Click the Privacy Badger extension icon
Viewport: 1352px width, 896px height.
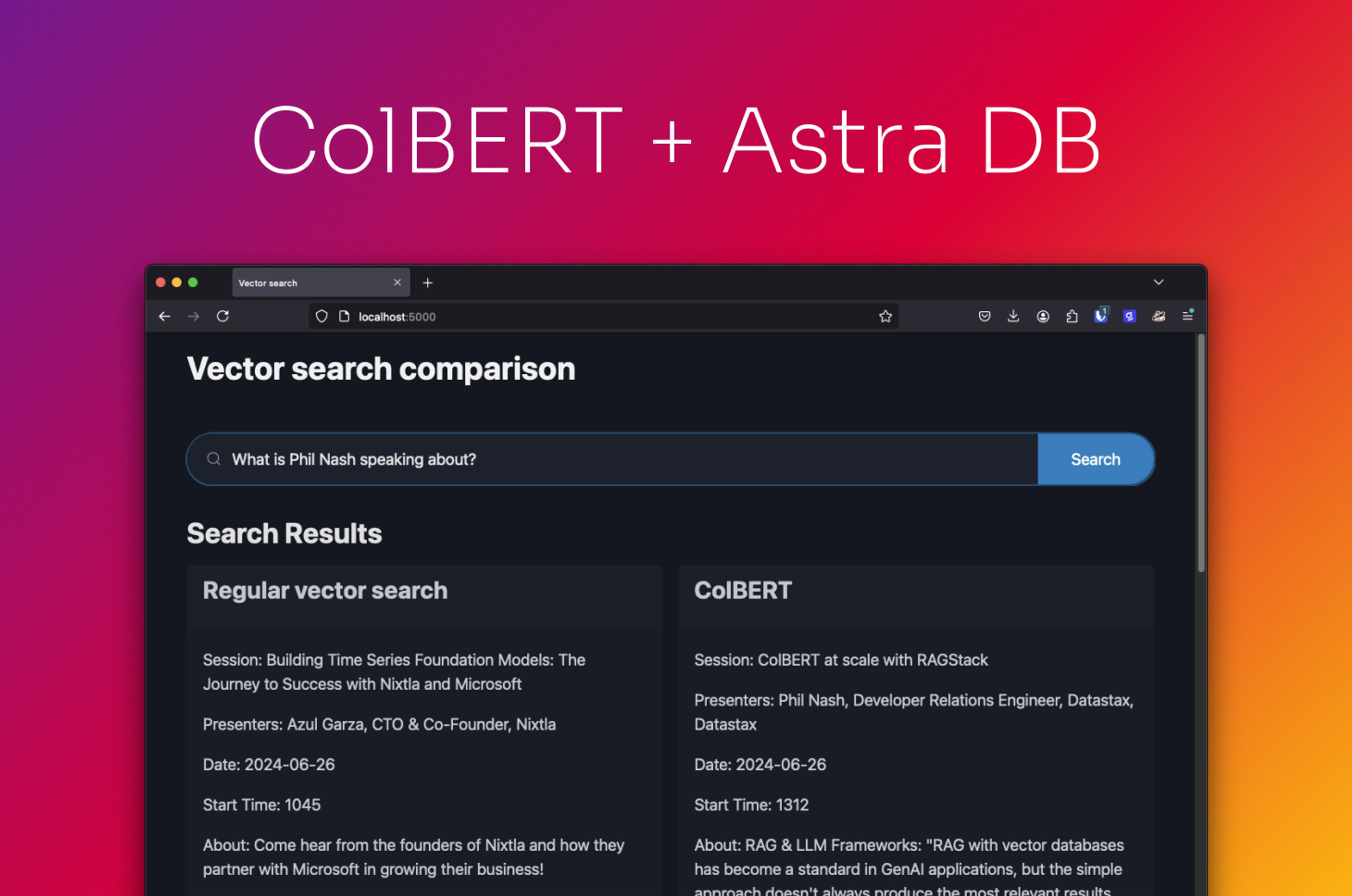1159,316
